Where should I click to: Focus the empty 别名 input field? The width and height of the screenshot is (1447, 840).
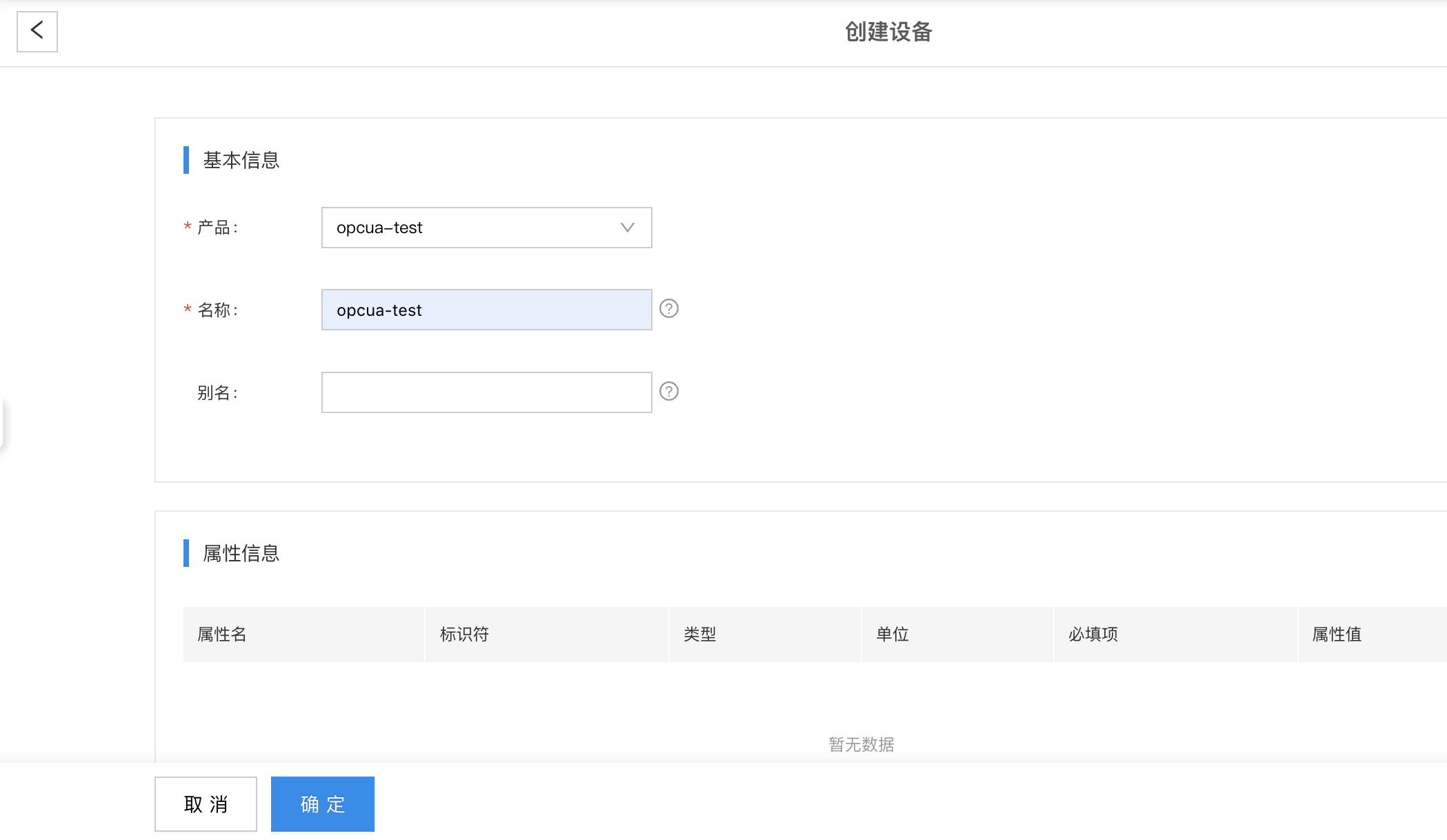[x=486, y=392]
